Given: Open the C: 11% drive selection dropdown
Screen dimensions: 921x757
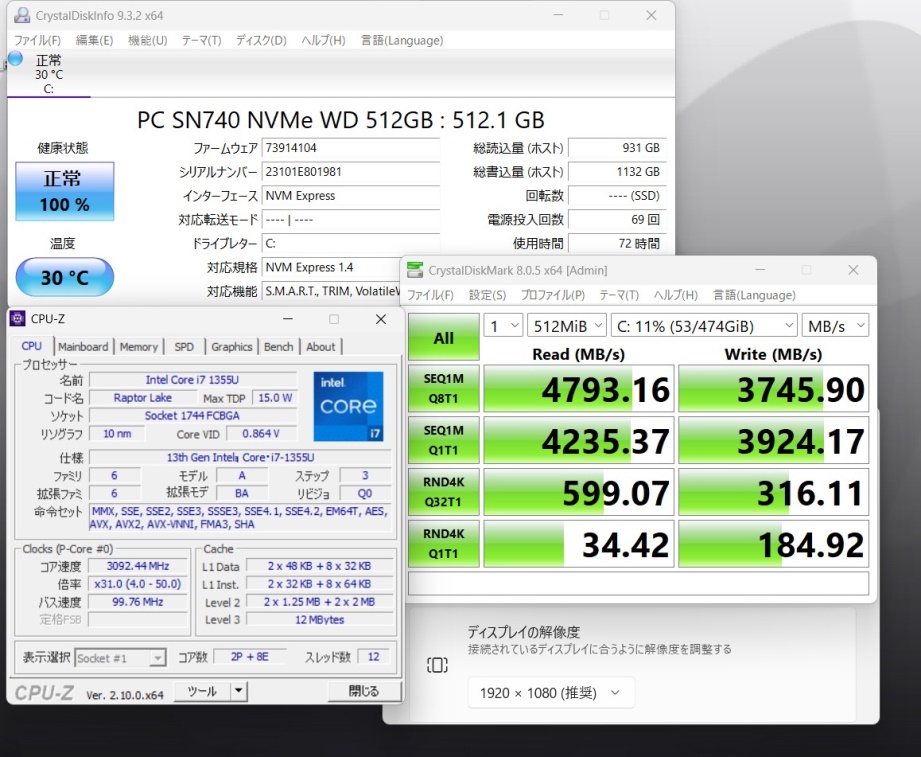Looking at the screenshot, I should pos(704,326).
